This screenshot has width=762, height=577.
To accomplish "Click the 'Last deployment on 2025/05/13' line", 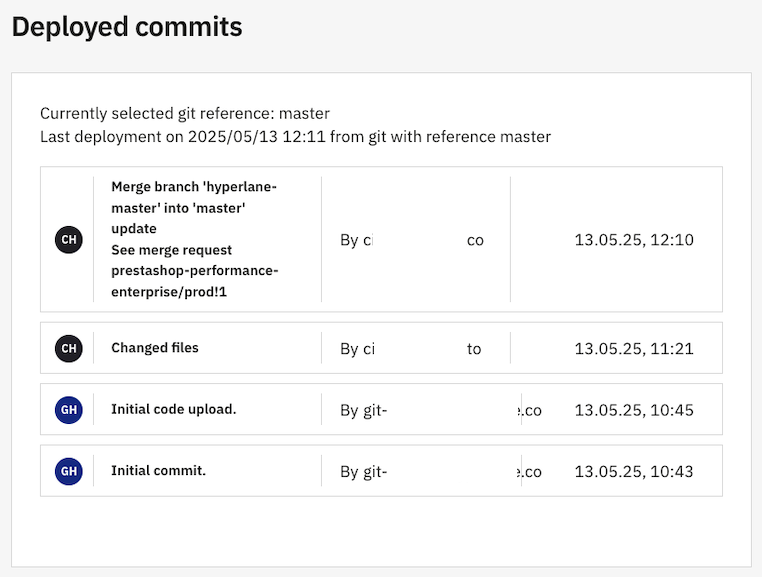I will tap(295, 136).
